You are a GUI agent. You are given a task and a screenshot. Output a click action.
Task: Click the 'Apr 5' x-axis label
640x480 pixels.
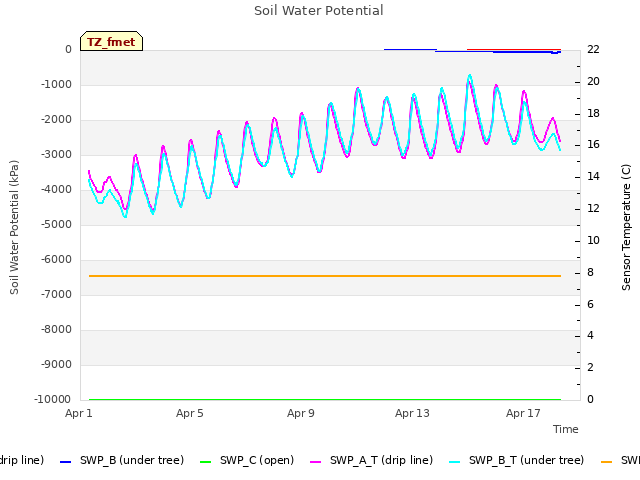190,413
